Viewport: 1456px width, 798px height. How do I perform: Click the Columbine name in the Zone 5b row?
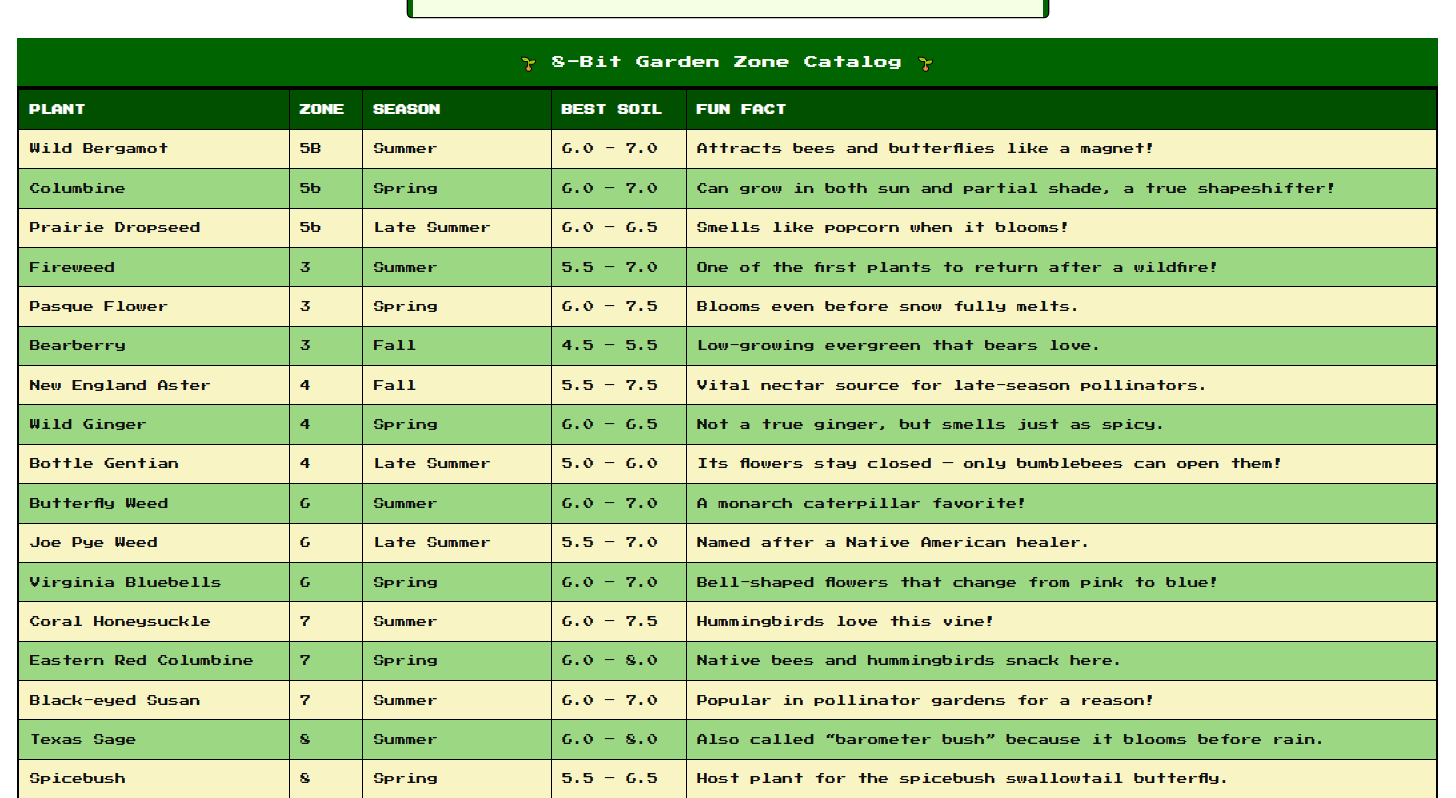(x=77, y=188)
